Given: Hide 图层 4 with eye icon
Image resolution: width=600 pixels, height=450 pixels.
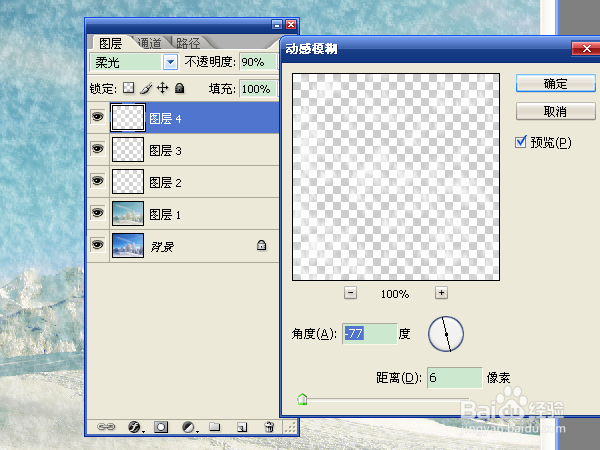Looking at the screenshot, I should [98, 117].
